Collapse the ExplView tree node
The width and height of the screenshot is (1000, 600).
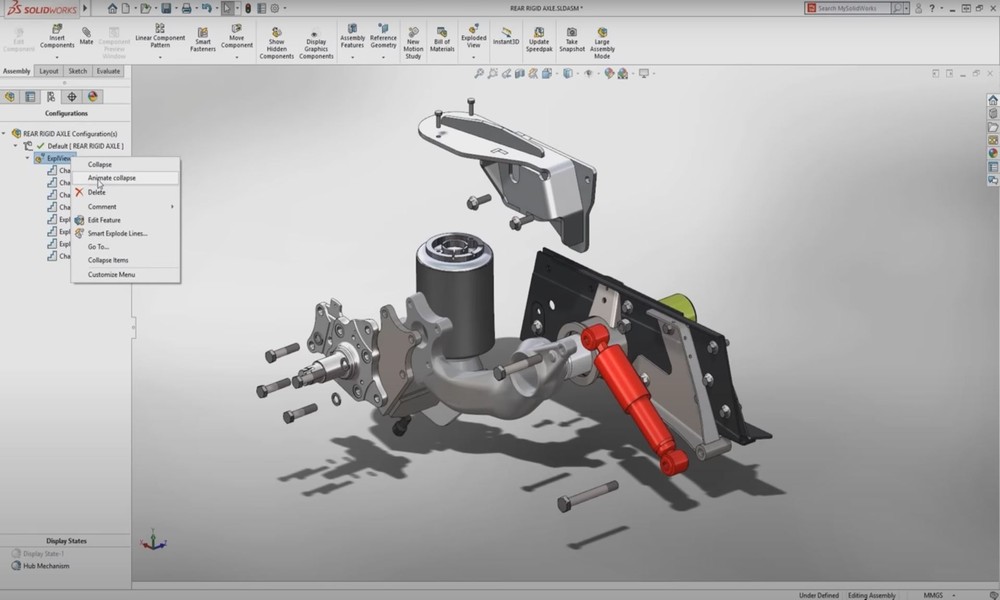coord(28,158)
